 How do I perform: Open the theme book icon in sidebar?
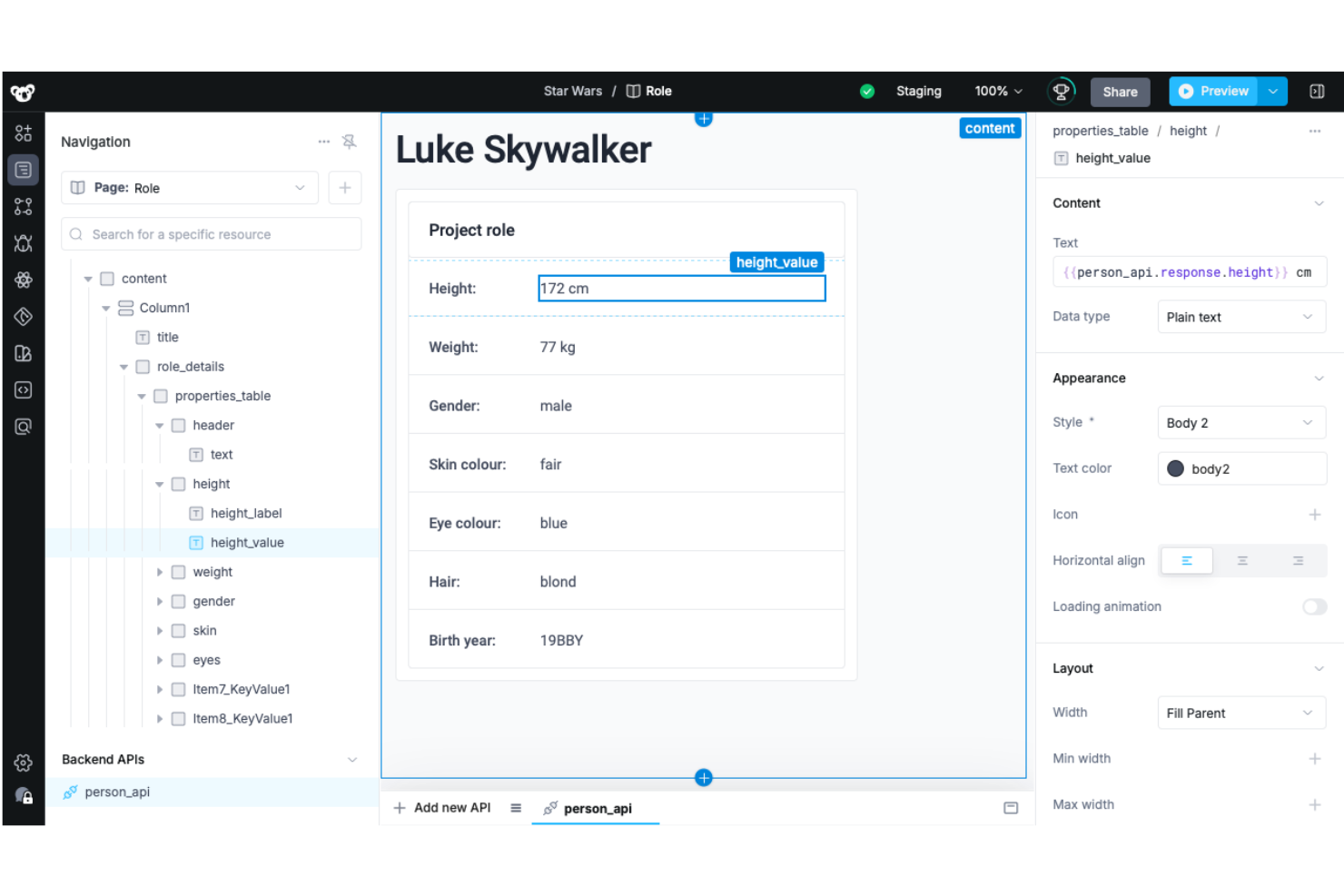tap(24, 353)
